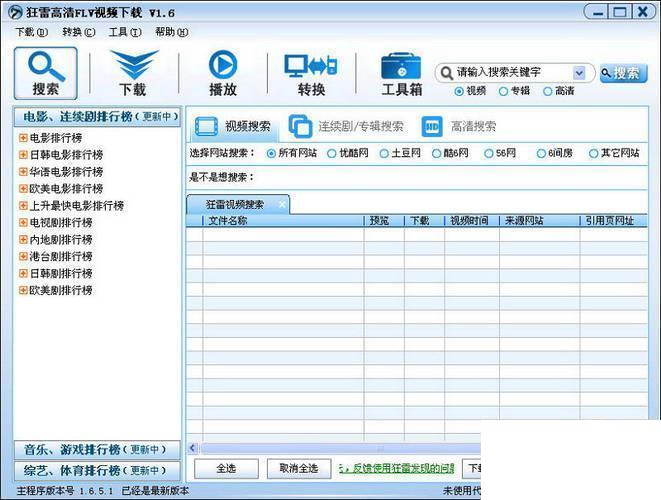Click the 全选 select-all button
This screenshot has width=661, height=500.
pos(226,468)
